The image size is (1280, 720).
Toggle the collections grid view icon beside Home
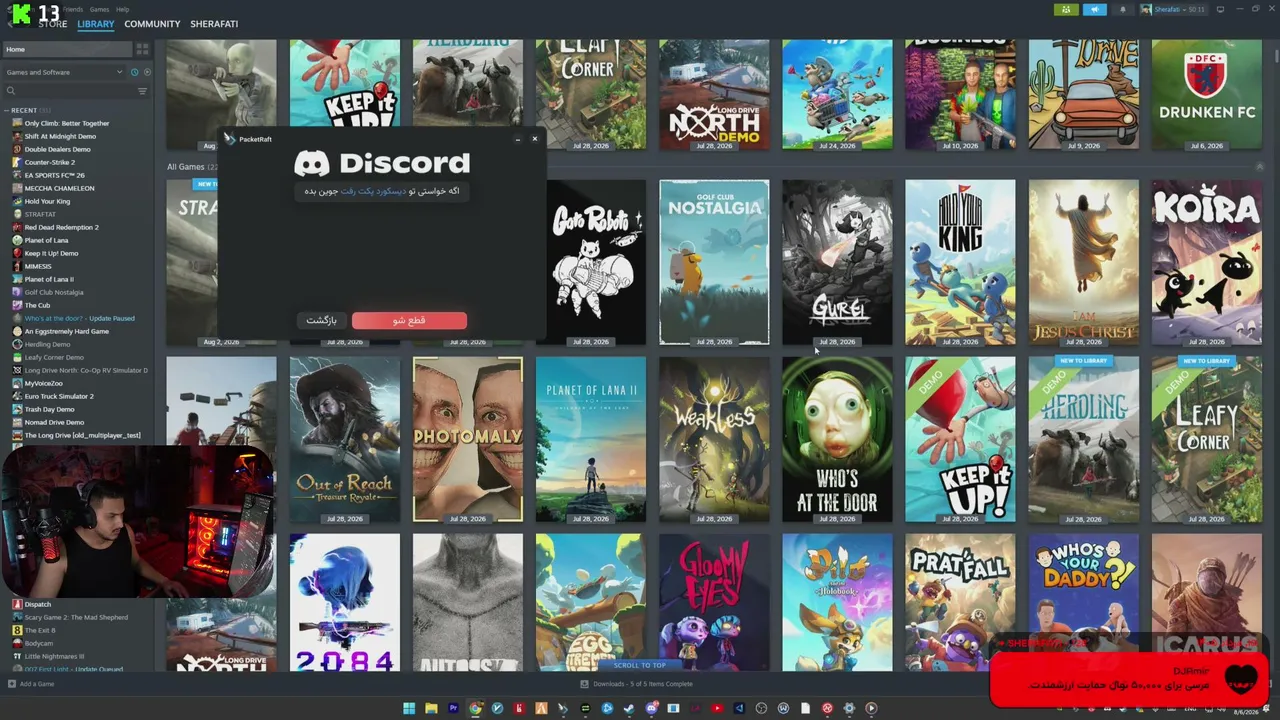[x=142, y=49]
